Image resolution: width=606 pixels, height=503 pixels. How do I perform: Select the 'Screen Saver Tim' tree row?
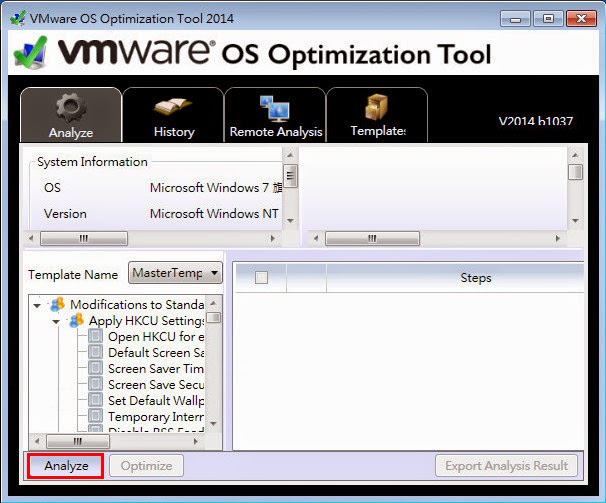click(x=156, y=368)
